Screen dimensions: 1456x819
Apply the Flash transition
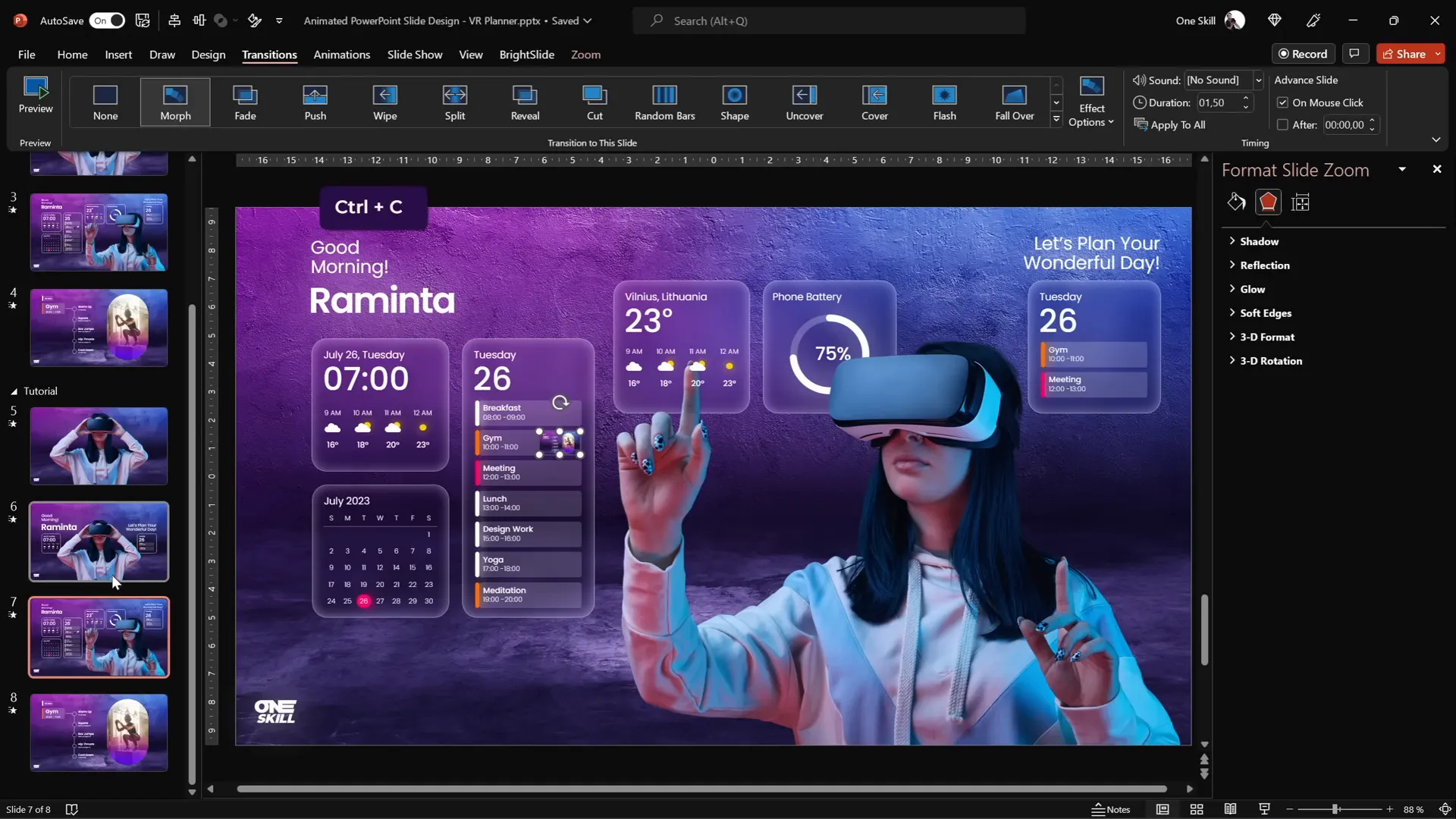click(945, 102)
